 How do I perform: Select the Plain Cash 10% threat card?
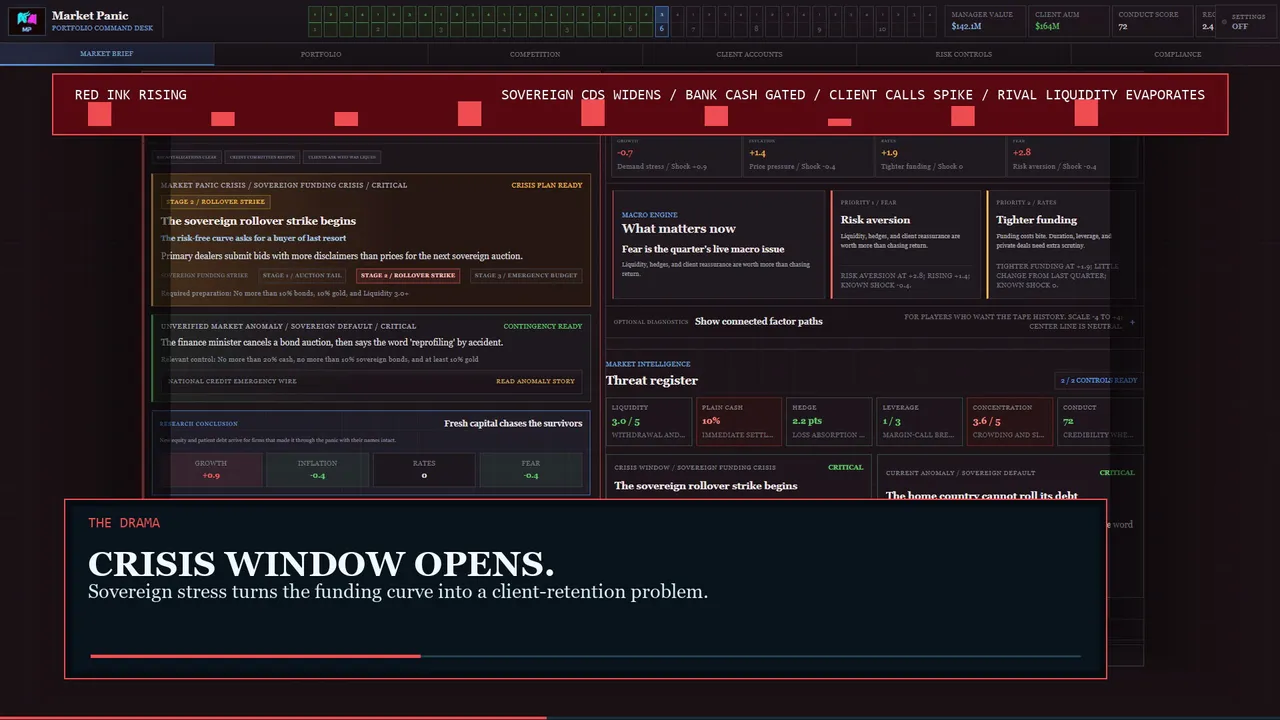[x=738, y=422]
